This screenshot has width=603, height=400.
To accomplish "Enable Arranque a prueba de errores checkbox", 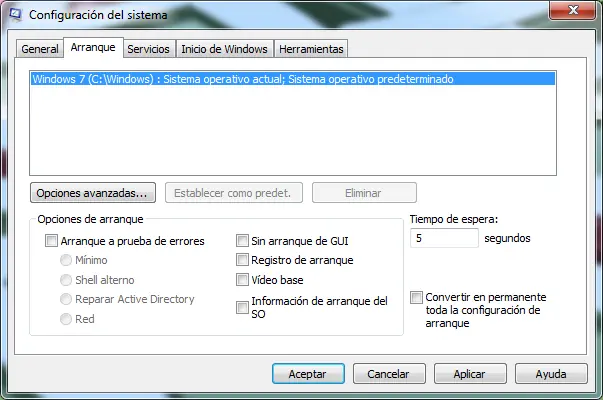I will click(x=51, y=241).
